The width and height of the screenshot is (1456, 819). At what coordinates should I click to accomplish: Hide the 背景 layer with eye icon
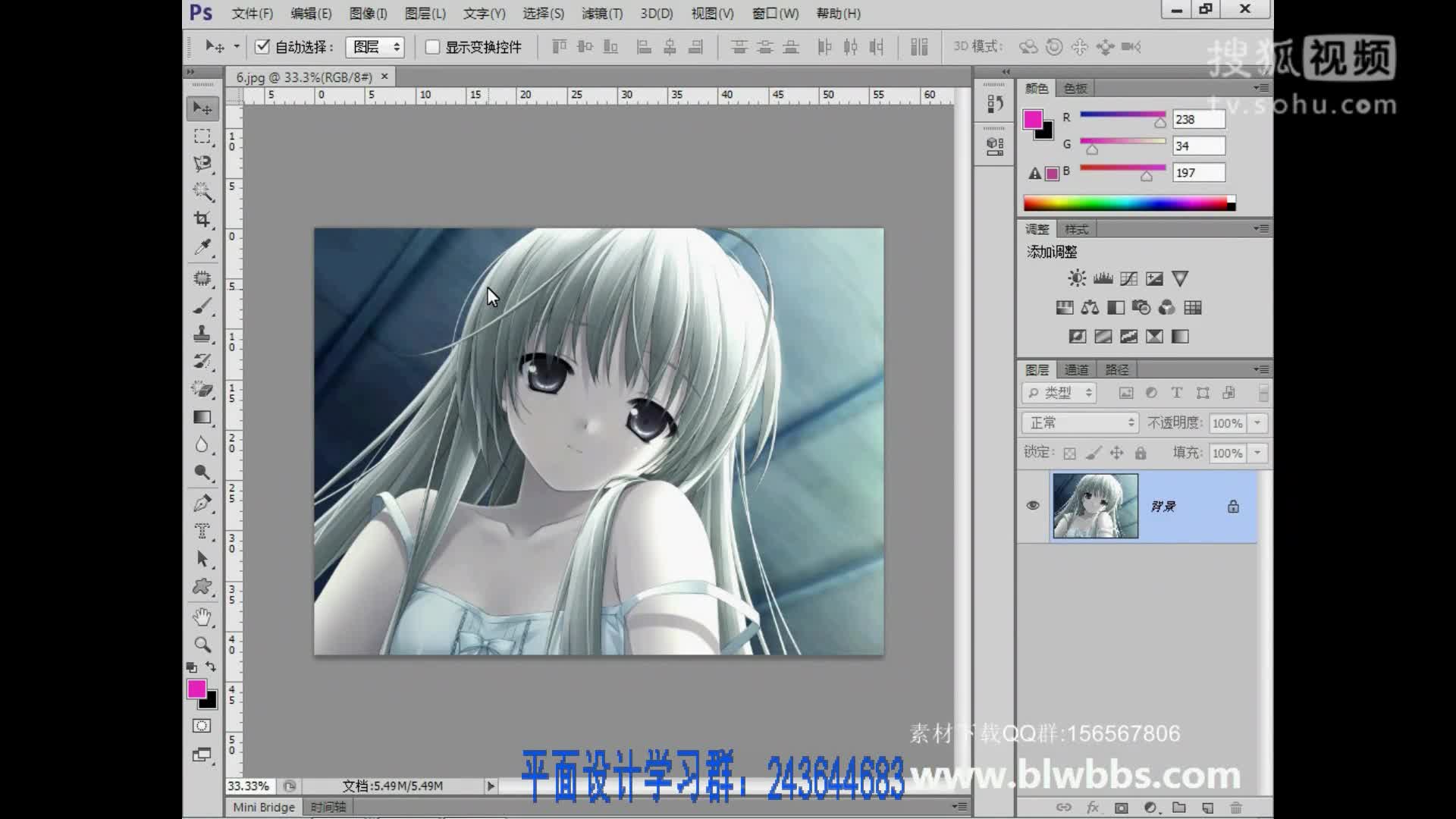coord(1033,506)
